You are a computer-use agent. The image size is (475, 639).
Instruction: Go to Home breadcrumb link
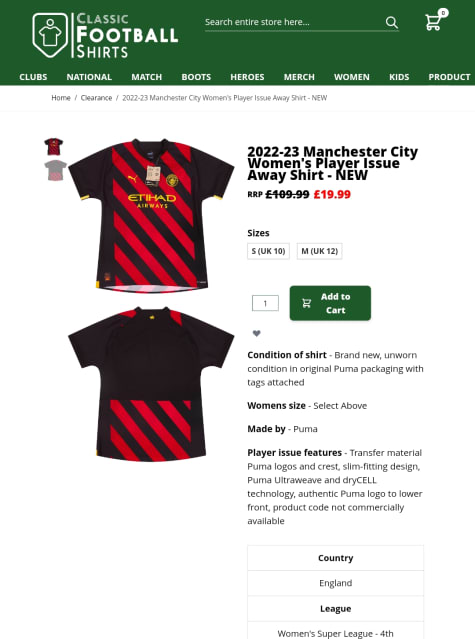(x=61, y=98)
